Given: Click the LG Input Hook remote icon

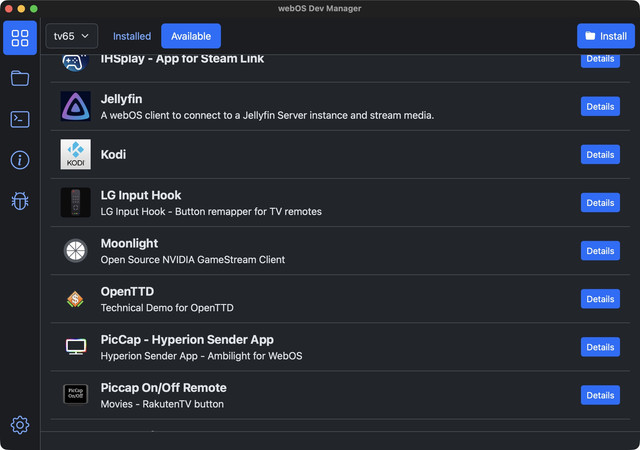Looking at the screenshot, I should click(76, 203).
